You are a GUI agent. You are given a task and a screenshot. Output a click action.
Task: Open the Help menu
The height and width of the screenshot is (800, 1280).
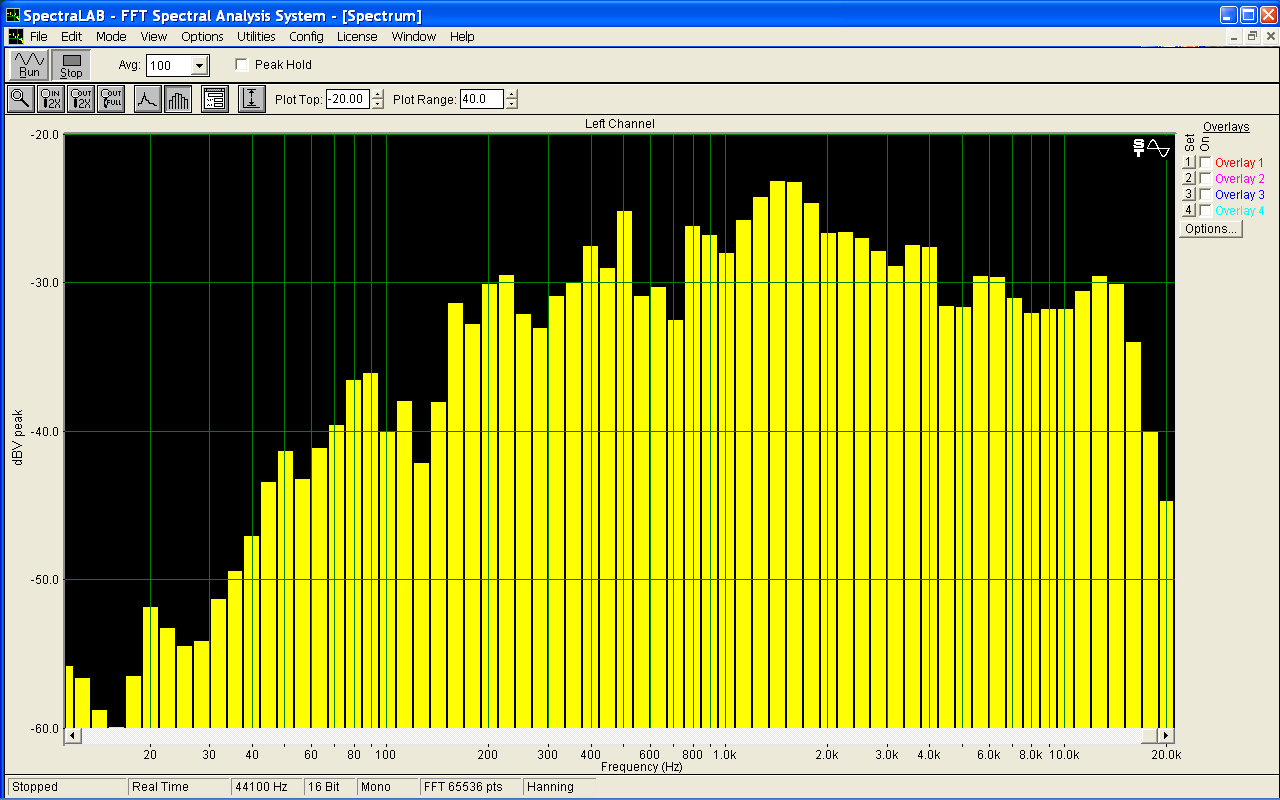(462, 36)
